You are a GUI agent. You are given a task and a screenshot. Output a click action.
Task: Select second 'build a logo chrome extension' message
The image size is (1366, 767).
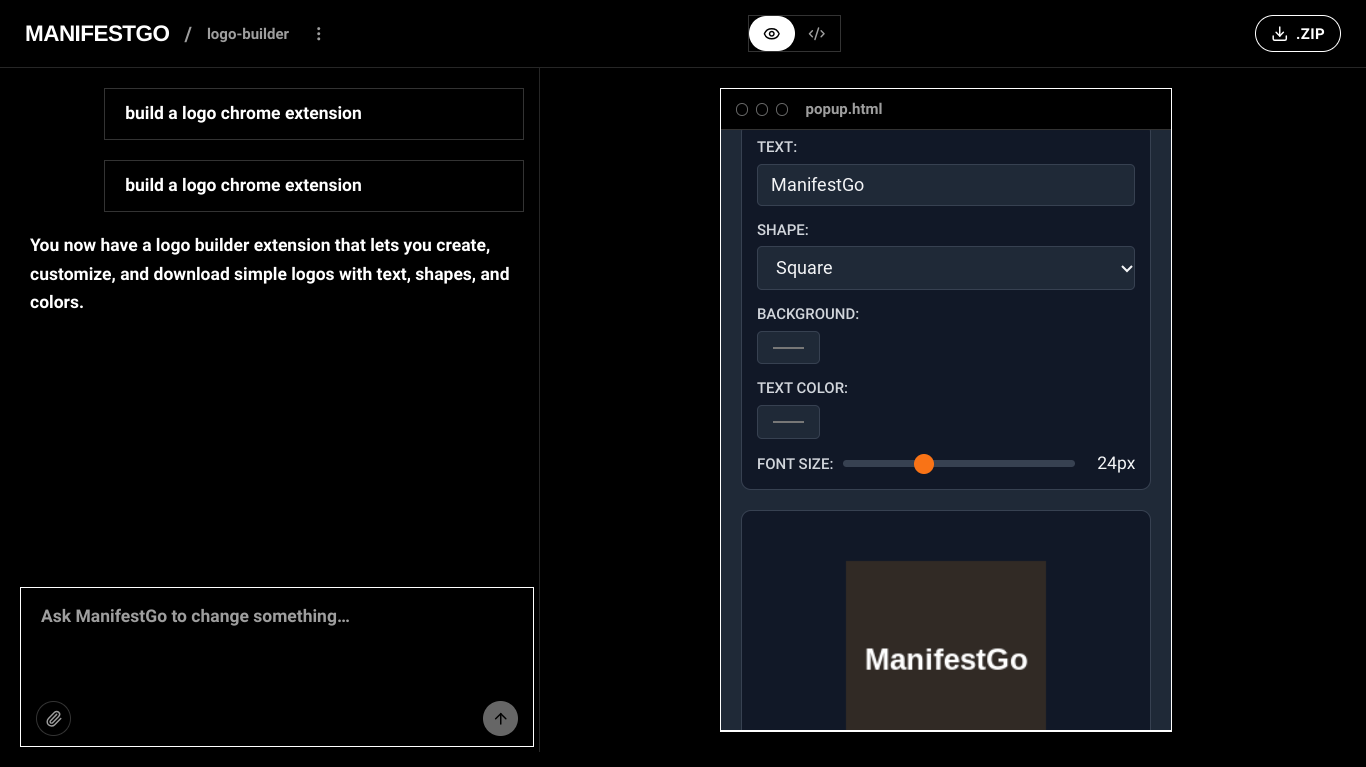click(314, 186)
